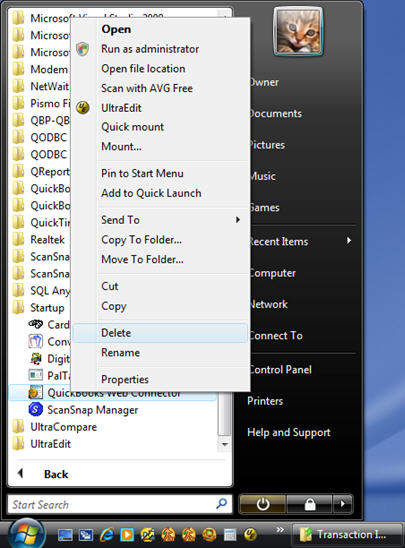Image resolution: width=405 pixels, height=548 pixels.
Task: Click the QuickBooks Web Connector icon
Action: [x=35, y=392]
